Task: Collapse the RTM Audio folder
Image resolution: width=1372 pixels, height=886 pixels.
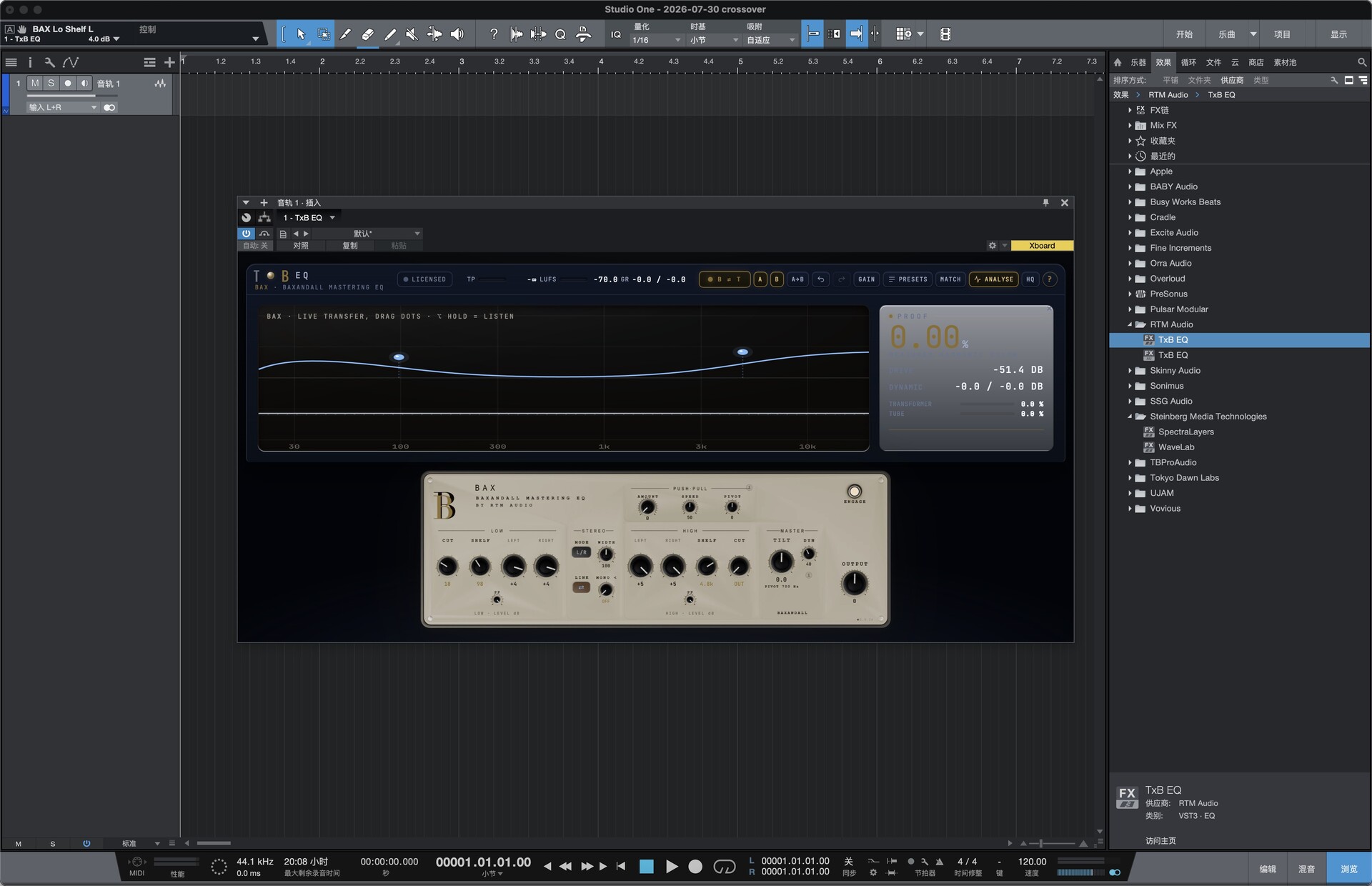Action: 1130,324
